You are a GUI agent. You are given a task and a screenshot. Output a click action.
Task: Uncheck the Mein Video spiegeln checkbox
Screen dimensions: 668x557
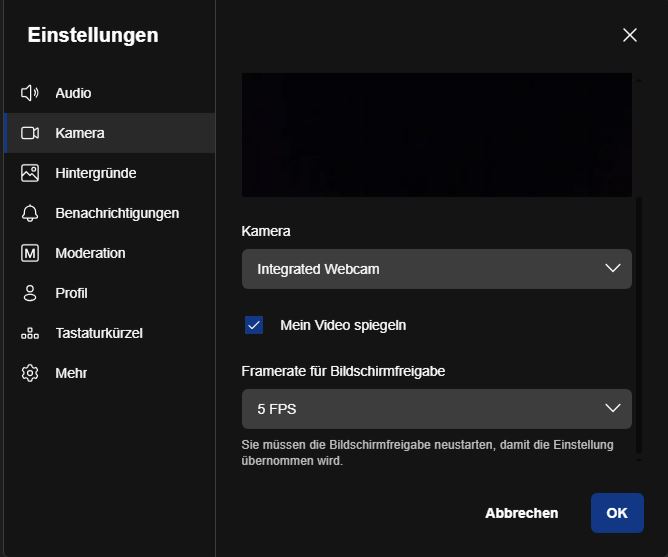254,325
